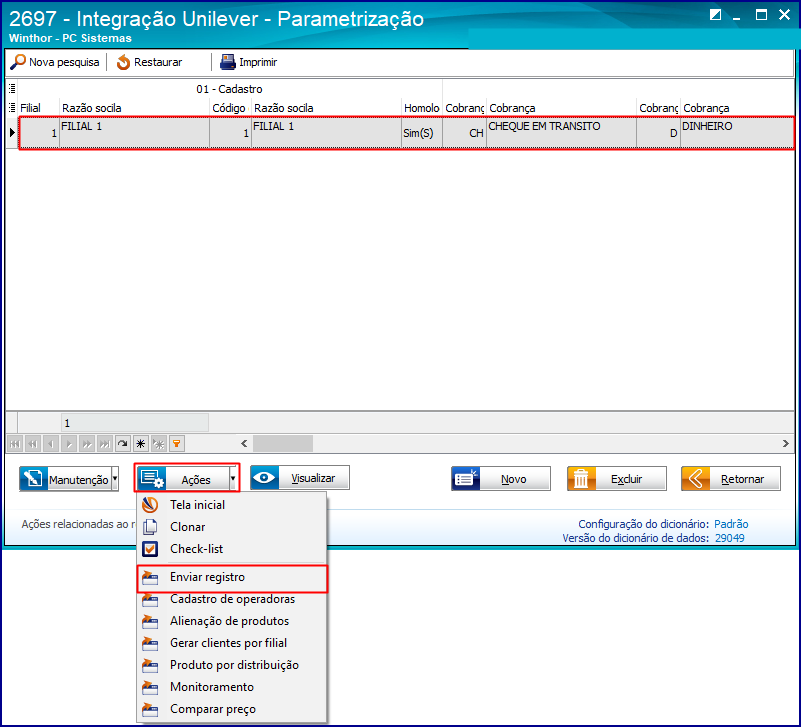Click the Homolo column header

(422, 108)
